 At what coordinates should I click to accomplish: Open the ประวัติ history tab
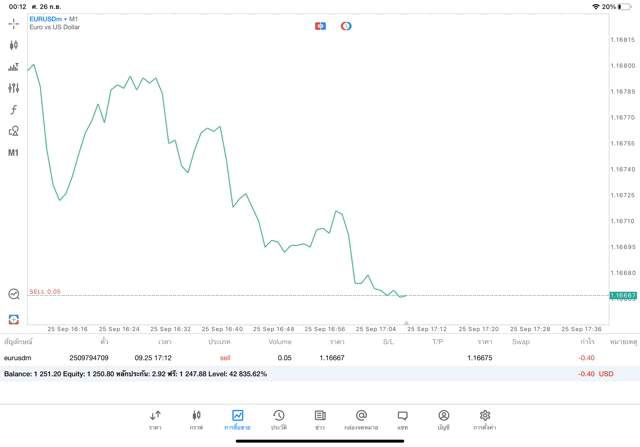point(278,419)
